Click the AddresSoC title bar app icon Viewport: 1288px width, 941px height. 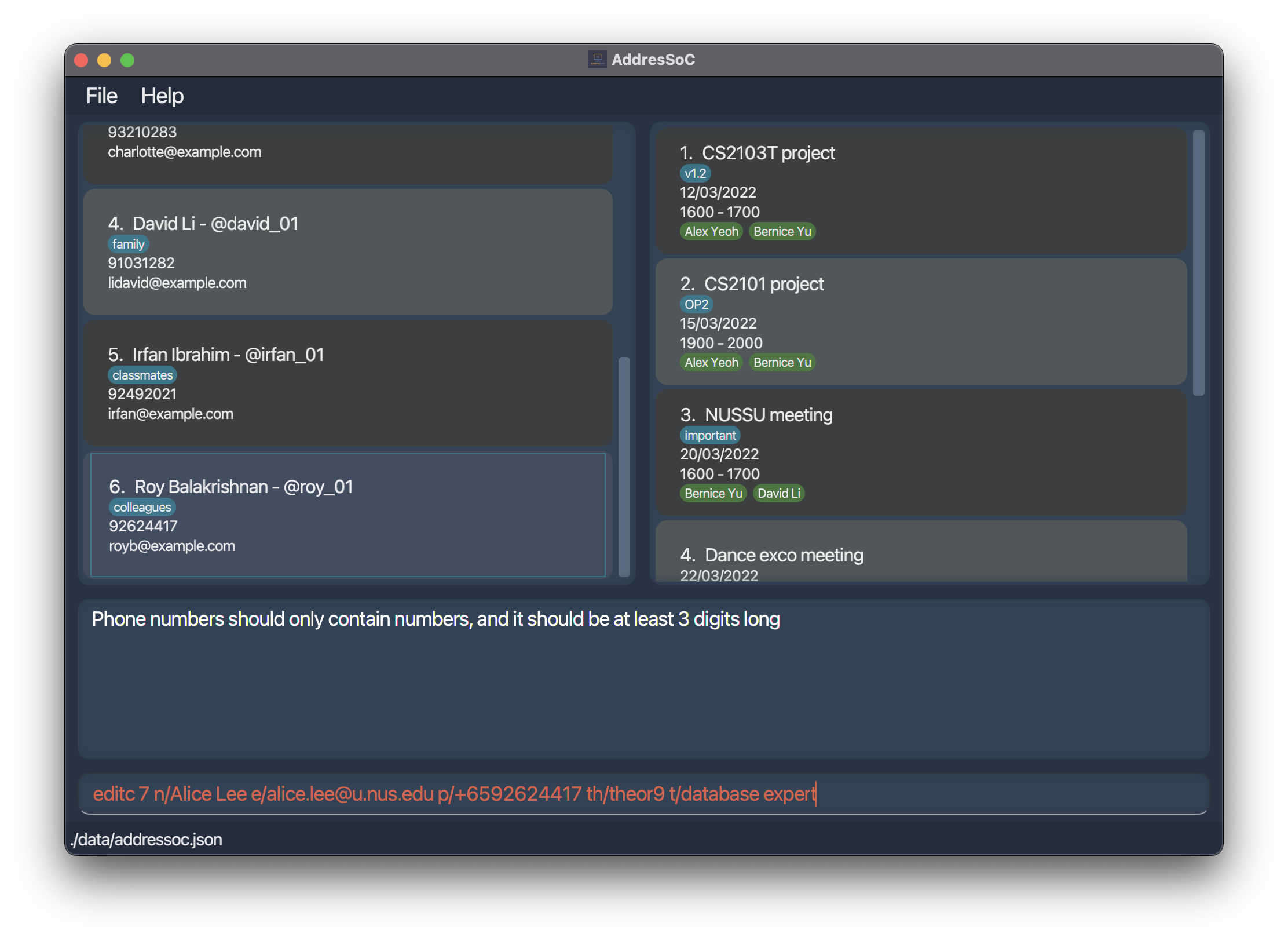click(597, 59)
